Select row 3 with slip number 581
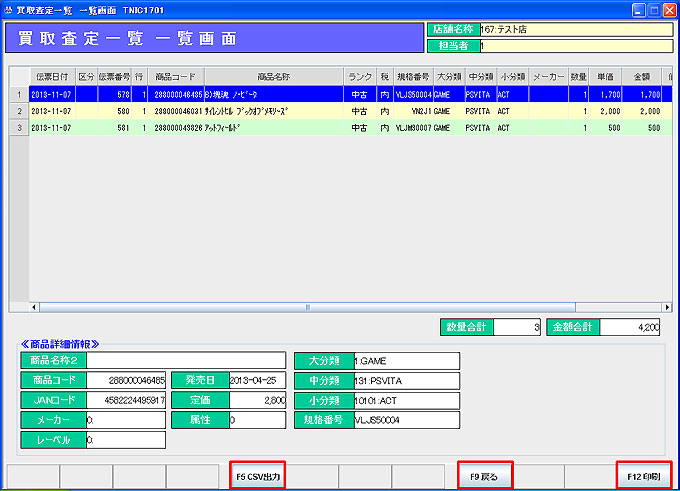 point(200,128)
